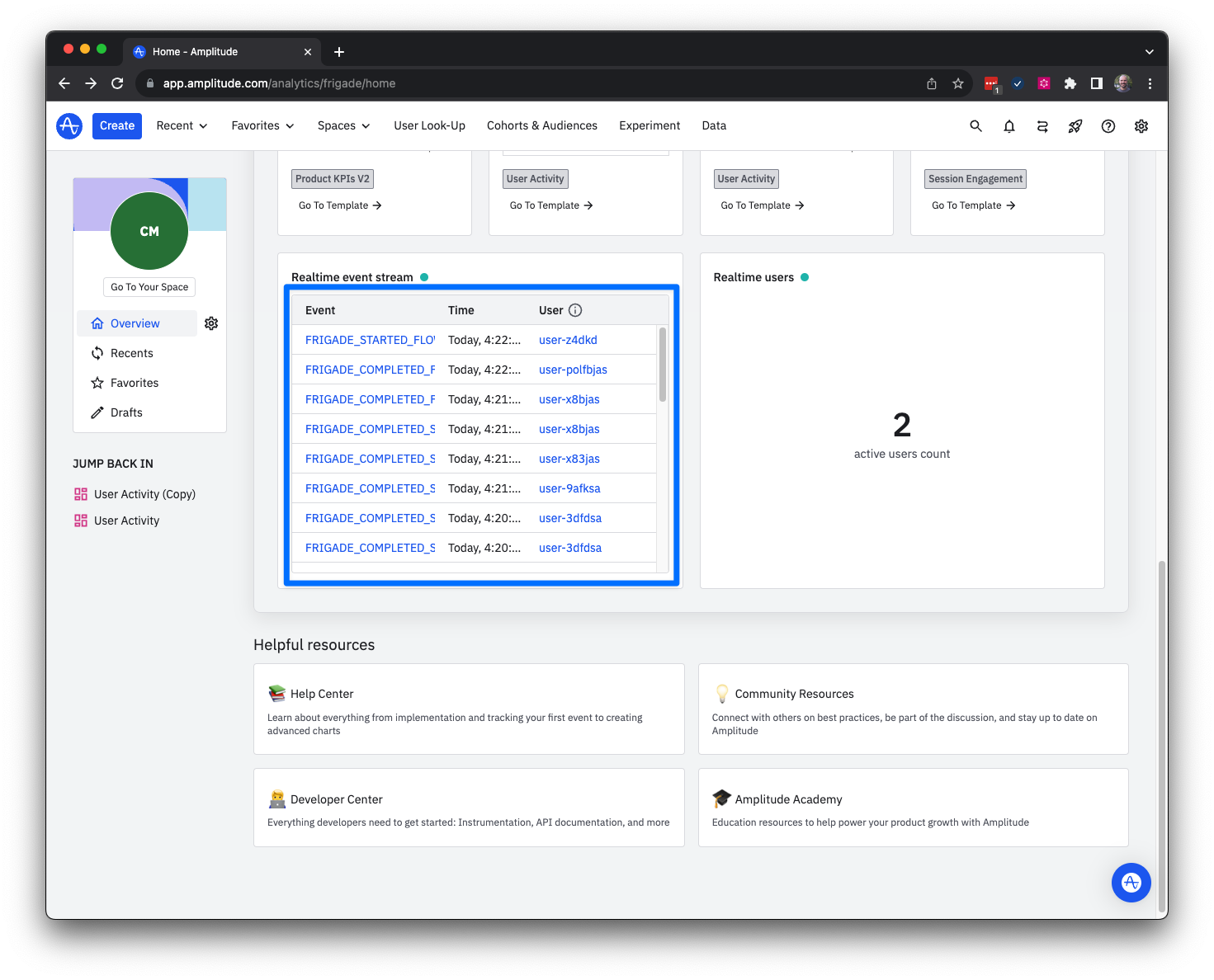
Task: Open the help question mark icon
Action: click(x=1108, y=126)
